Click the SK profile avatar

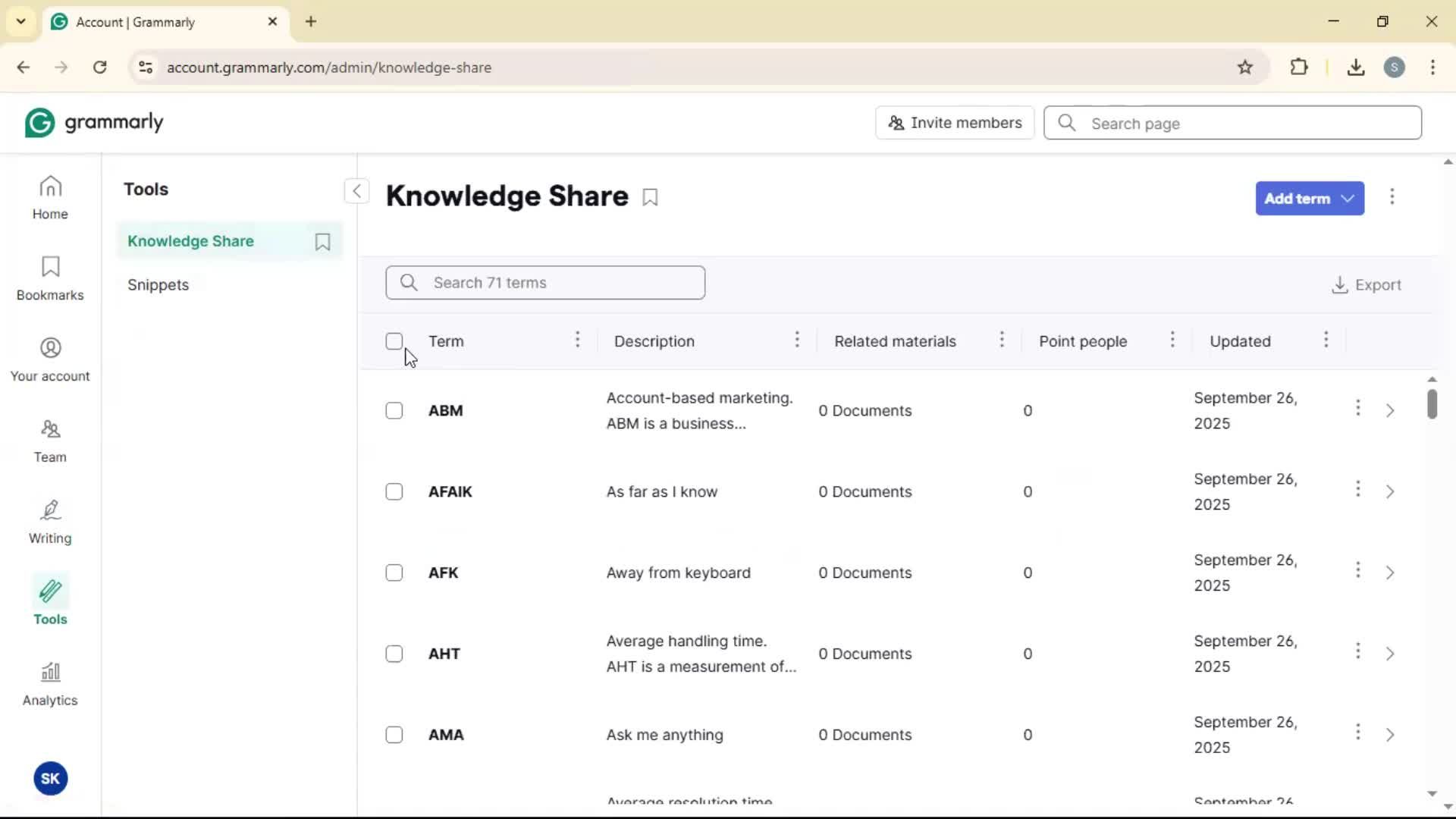50,779
